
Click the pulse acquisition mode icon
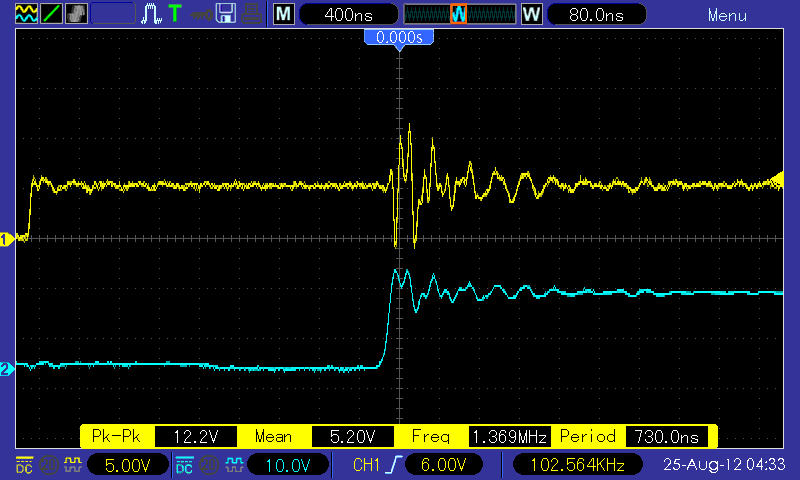click(x=152, y=14)
